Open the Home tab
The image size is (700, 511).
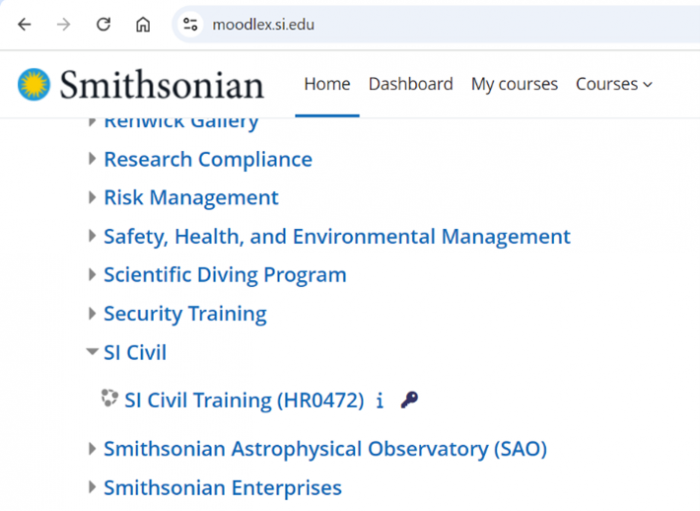(327, 84)
